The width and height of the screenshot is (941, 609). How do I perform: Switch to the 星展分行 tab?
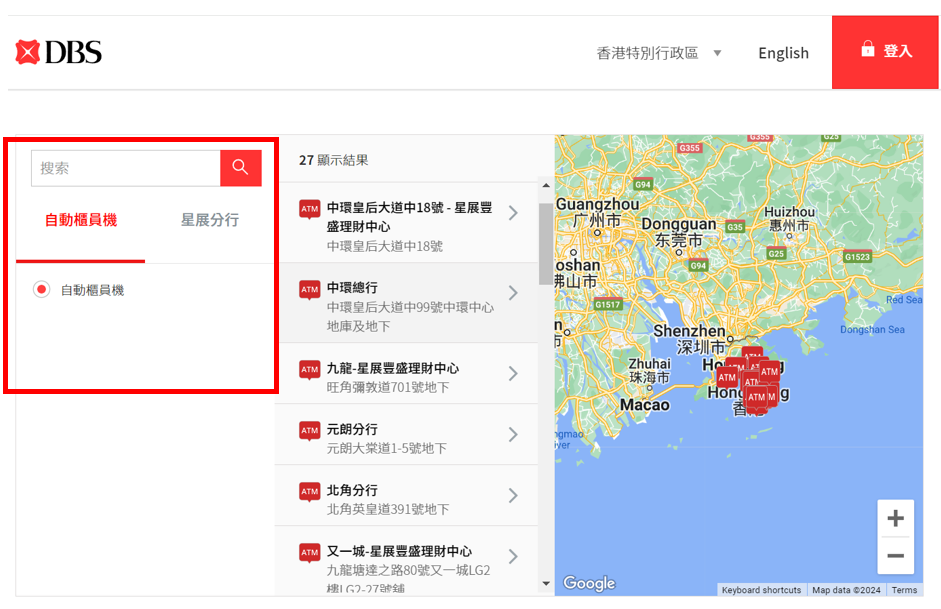tap(209, 220)
